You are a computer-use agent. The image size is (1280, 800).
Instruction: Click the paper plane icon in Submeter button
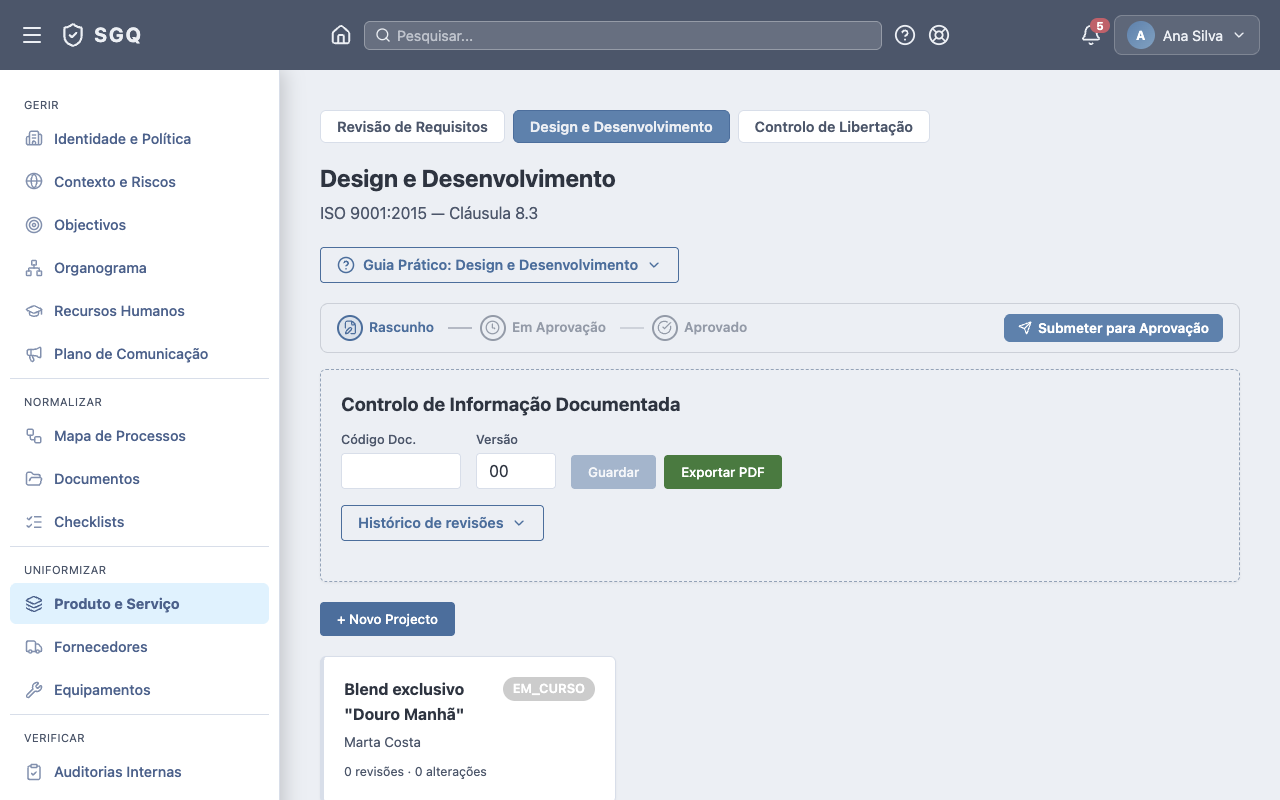click(1025, 328)
